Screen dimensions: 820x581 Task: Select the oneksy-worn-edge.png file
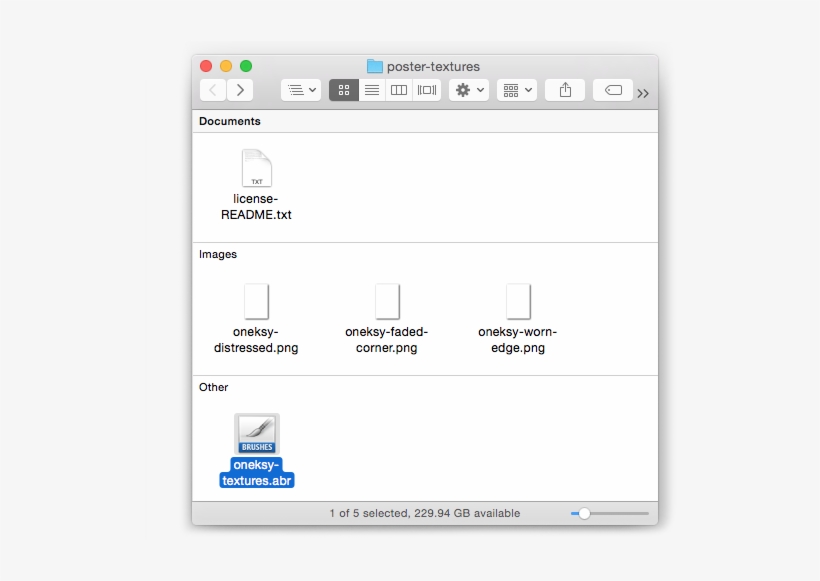point(518,302)
